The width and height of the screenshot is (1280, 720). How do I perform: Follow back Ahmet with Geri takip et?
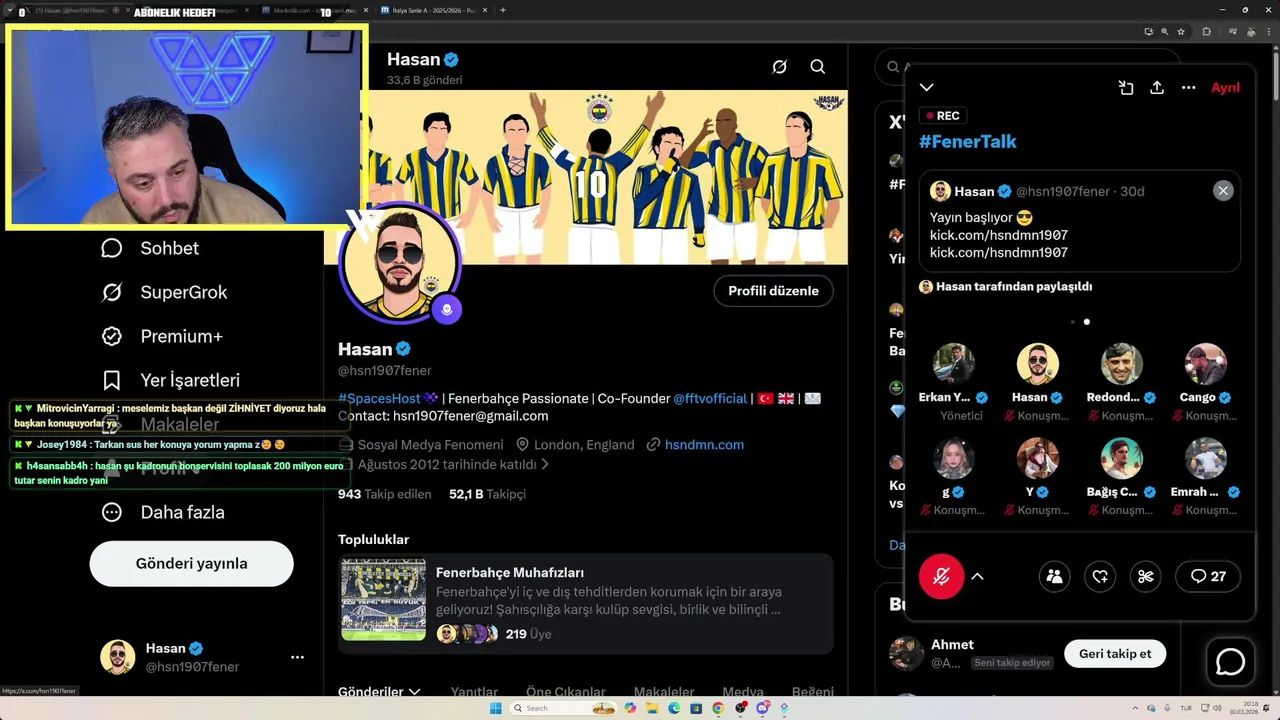click(1115, 654)
